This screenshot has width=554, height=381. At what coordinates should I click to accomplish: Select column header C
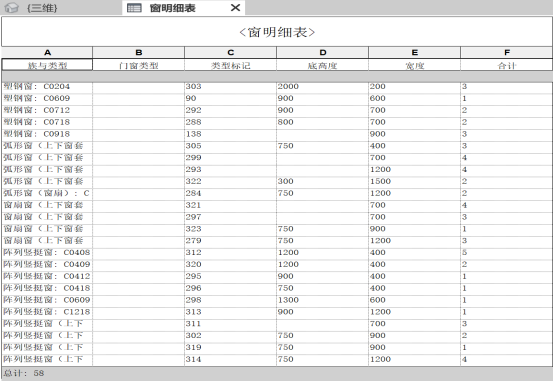pyautogui.click(x=230, y=53)
